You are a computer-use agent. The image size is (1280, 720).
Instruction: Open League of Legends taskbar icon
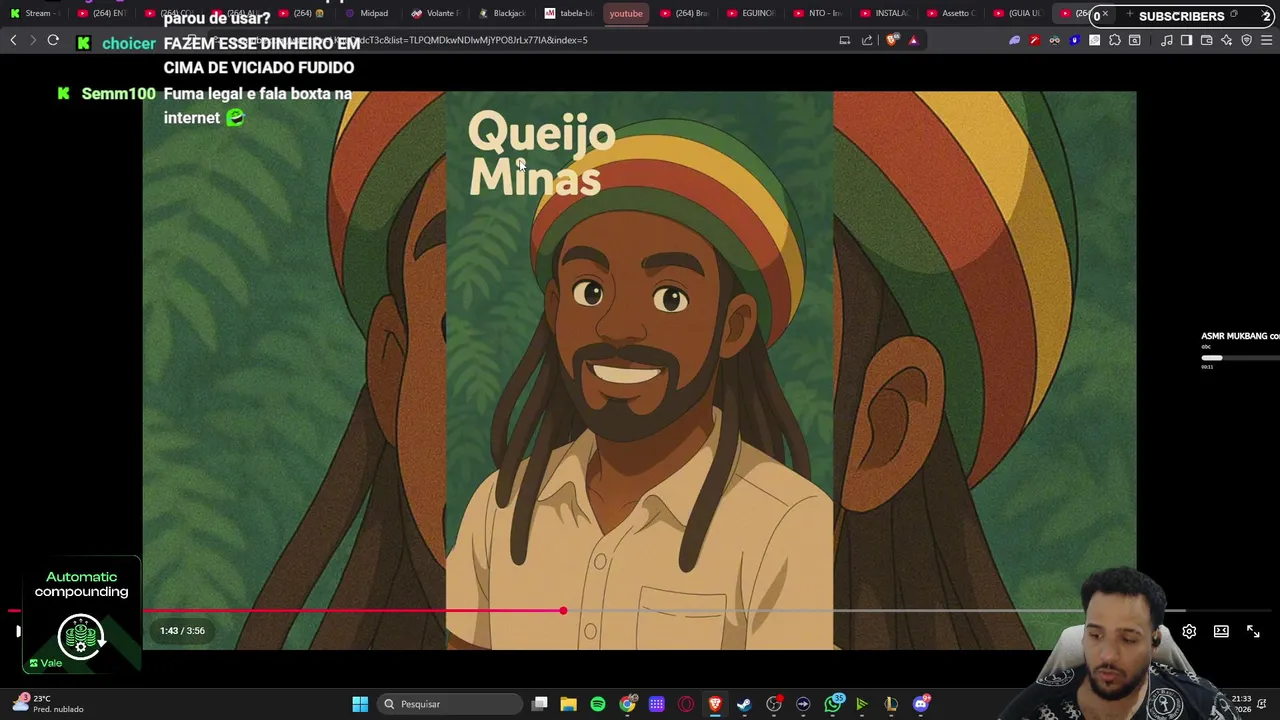click(891, 704)
